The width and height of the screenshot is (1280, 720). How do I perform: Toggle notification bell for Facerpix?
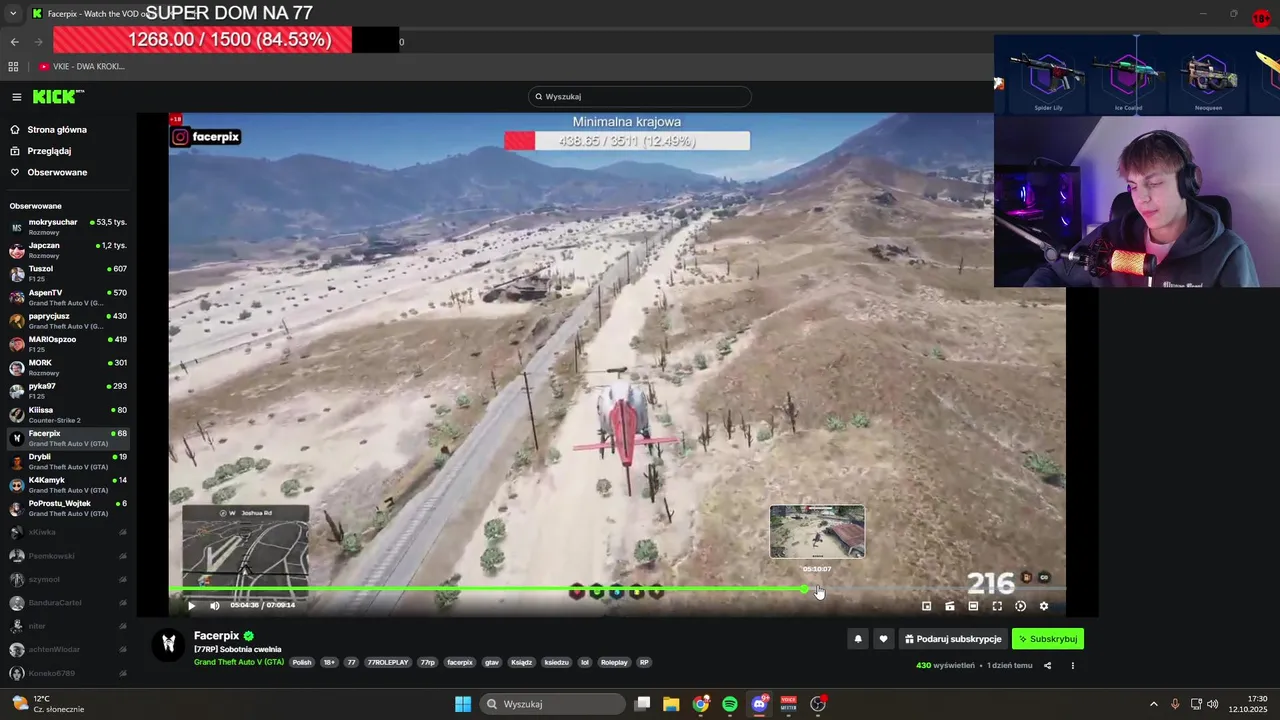coord(857,639)
